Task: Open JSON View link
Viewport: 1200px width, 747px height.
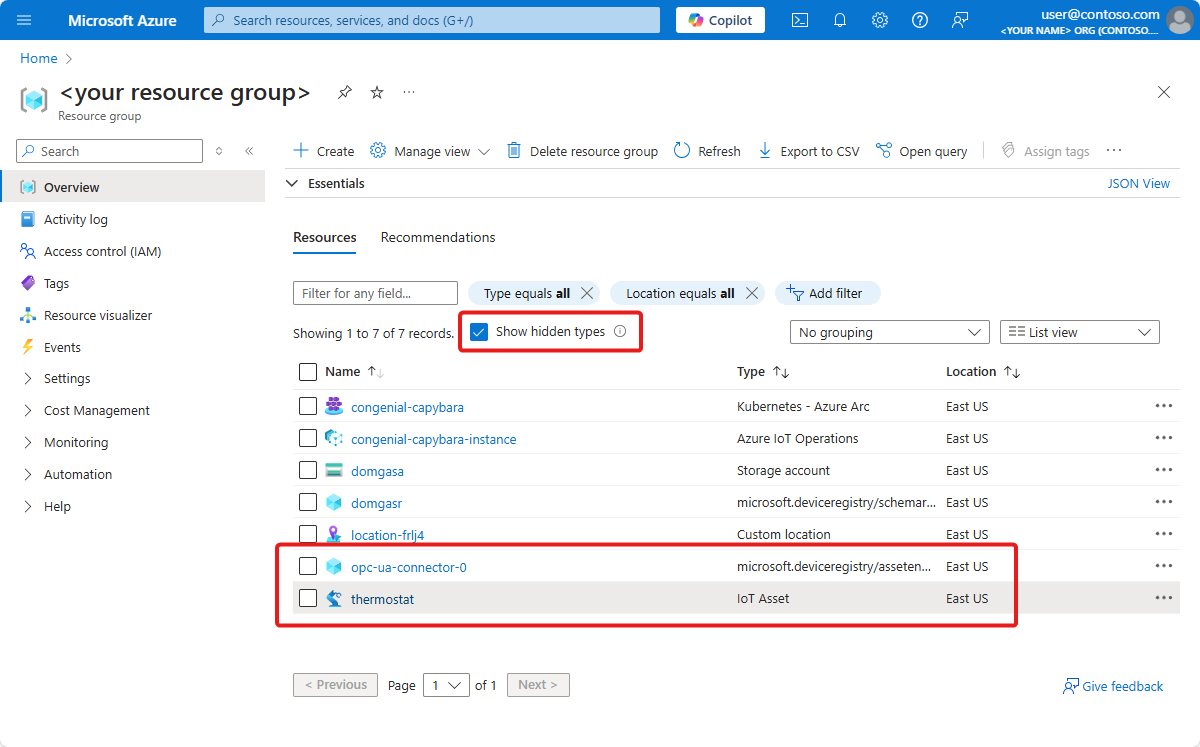Action: tap(1138, 184)
